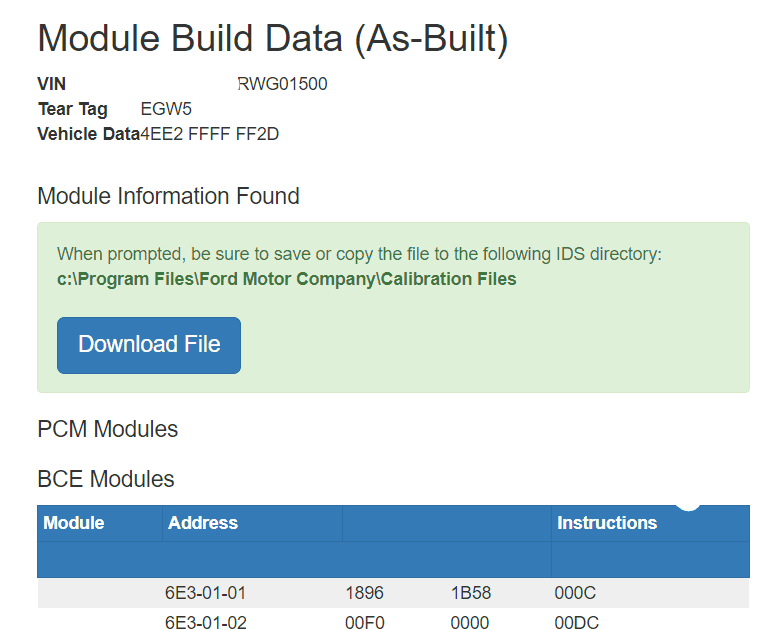This screenshot has width=782, height=630.
Task: Click the BCE Modules heading
Action: (106, 479)
